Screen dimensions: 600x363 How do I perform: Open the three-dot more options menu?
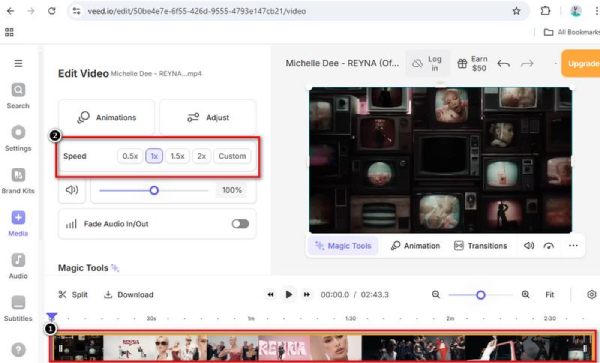573,246
